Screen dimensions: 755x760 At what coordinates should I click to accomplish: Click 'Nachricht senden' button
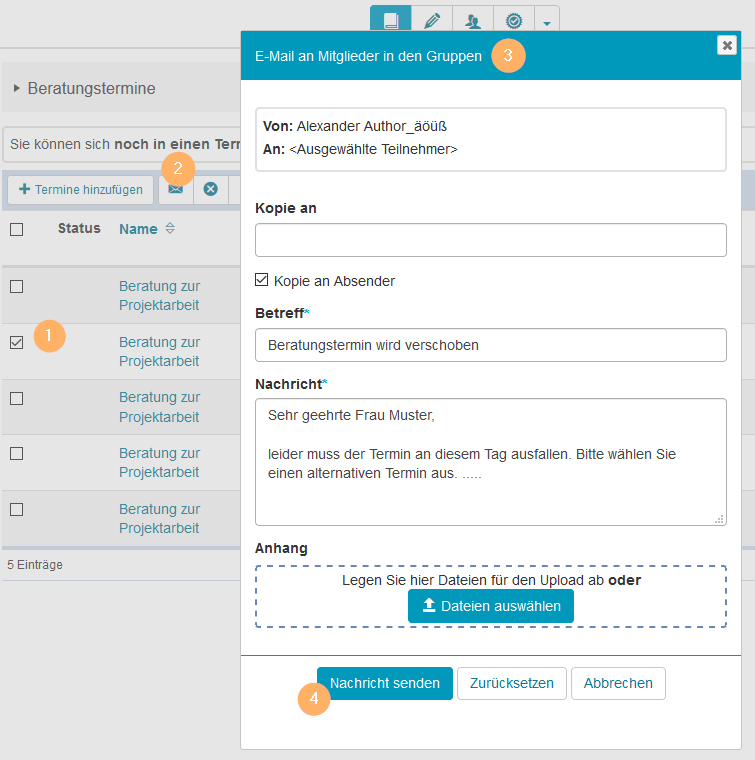tap(385, 683)
